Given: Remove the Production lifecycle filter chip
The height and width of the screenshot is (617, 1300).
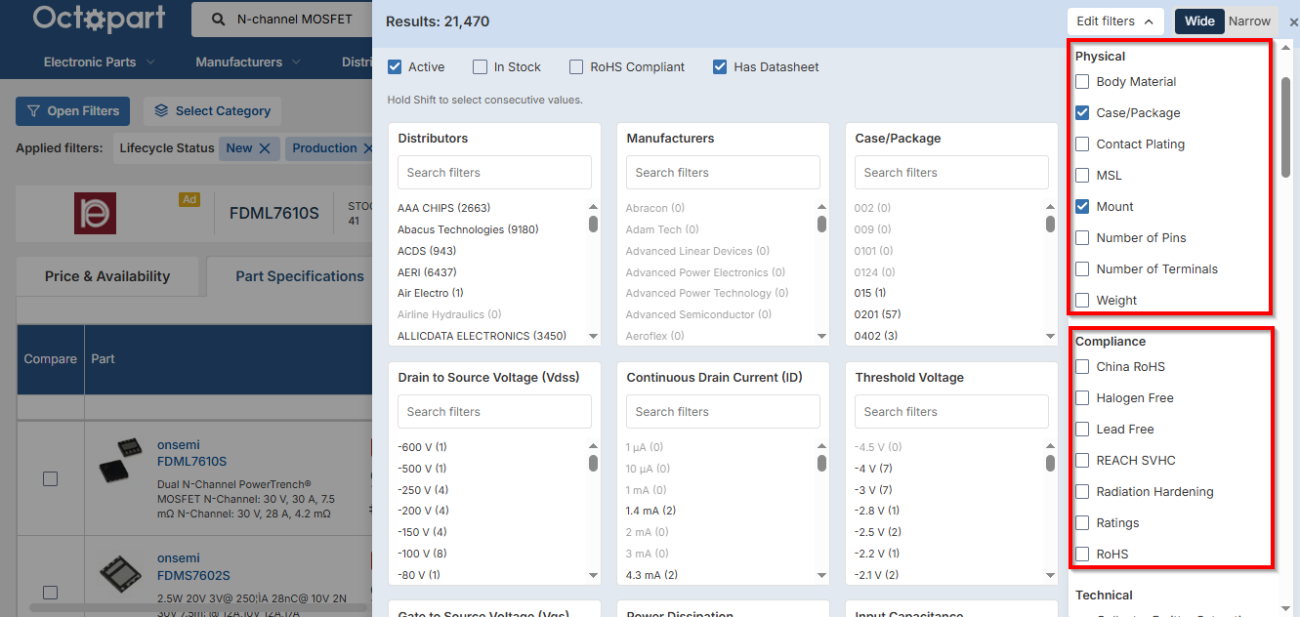Looking at the screenshot, I should pos(368,148).
